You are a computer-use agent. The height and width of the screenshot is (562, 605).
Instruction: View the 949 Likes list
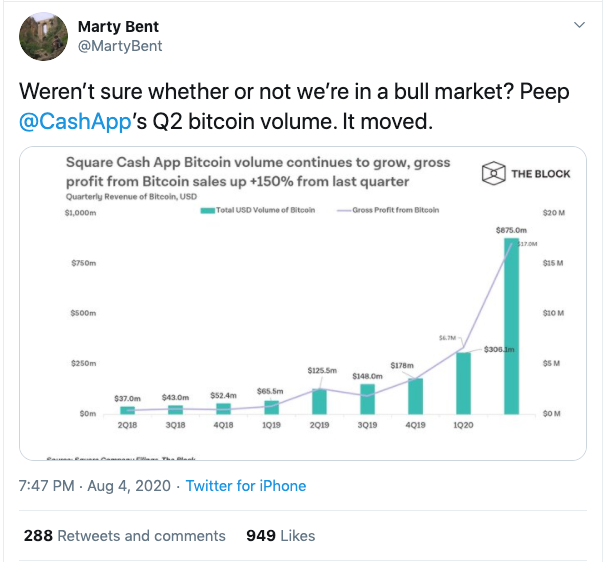click(281, 536)
